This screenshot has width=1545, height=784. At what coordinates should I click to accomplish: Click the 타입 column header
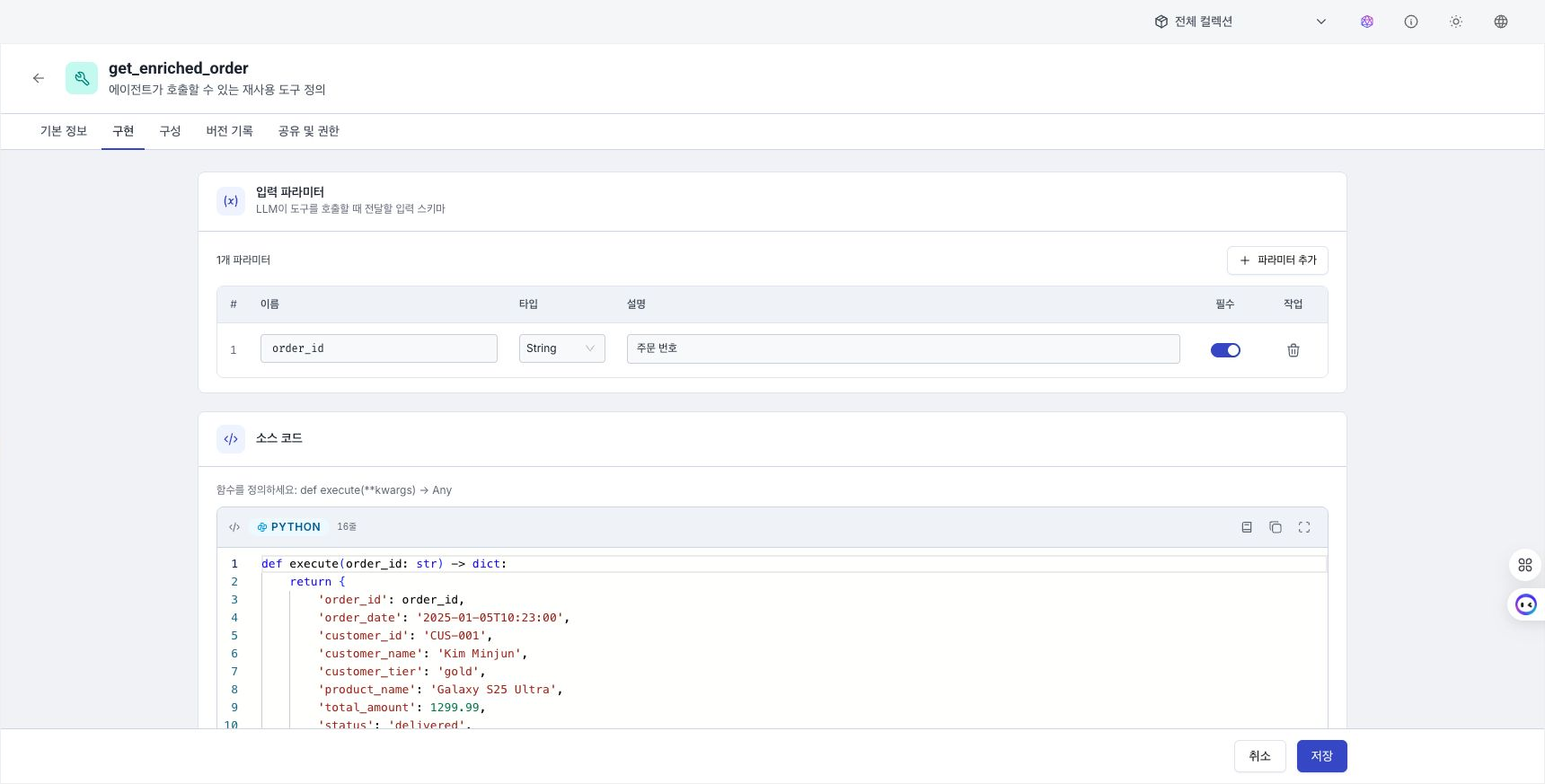528,304
